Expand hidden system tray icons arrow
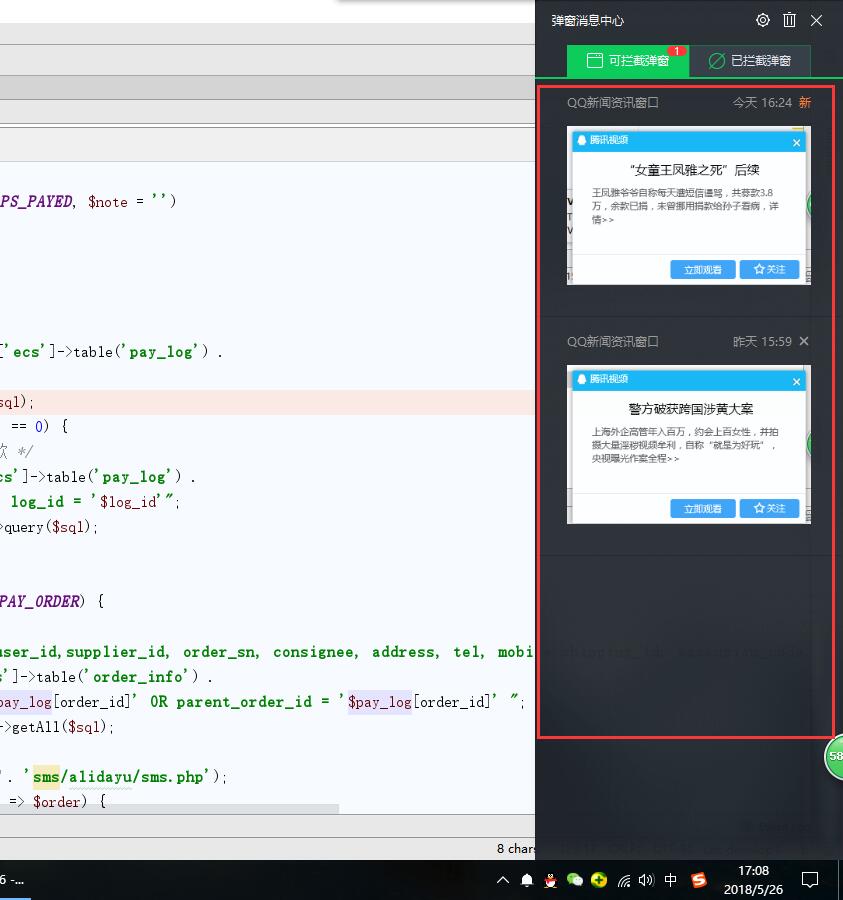843x900 pixels. coord(503,880)
